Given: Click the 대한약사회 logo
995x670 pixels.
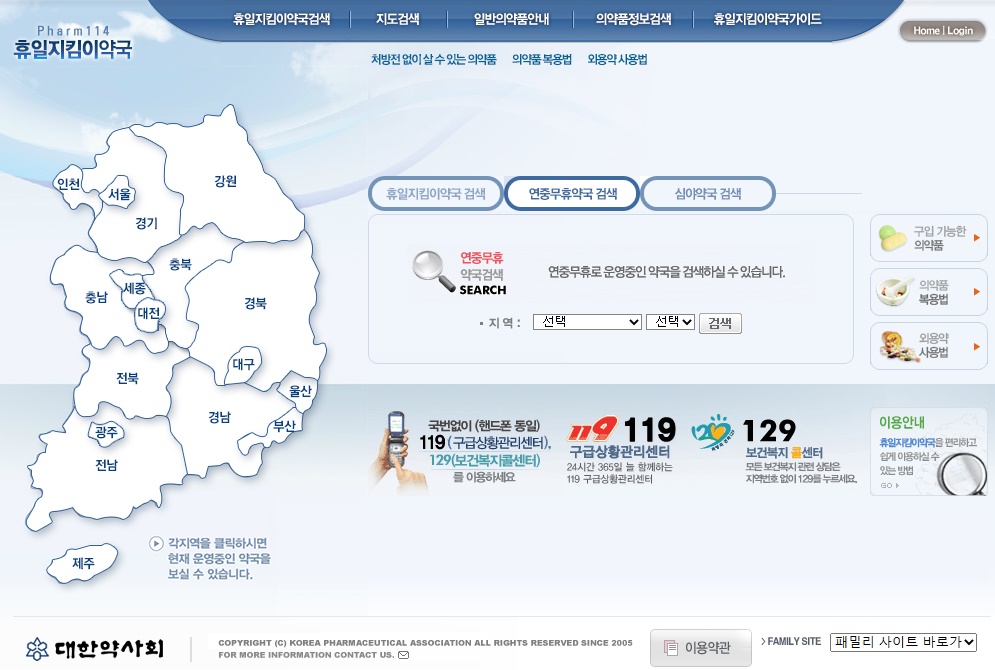Looking at the screenshot, I should (x=95, y=648).
